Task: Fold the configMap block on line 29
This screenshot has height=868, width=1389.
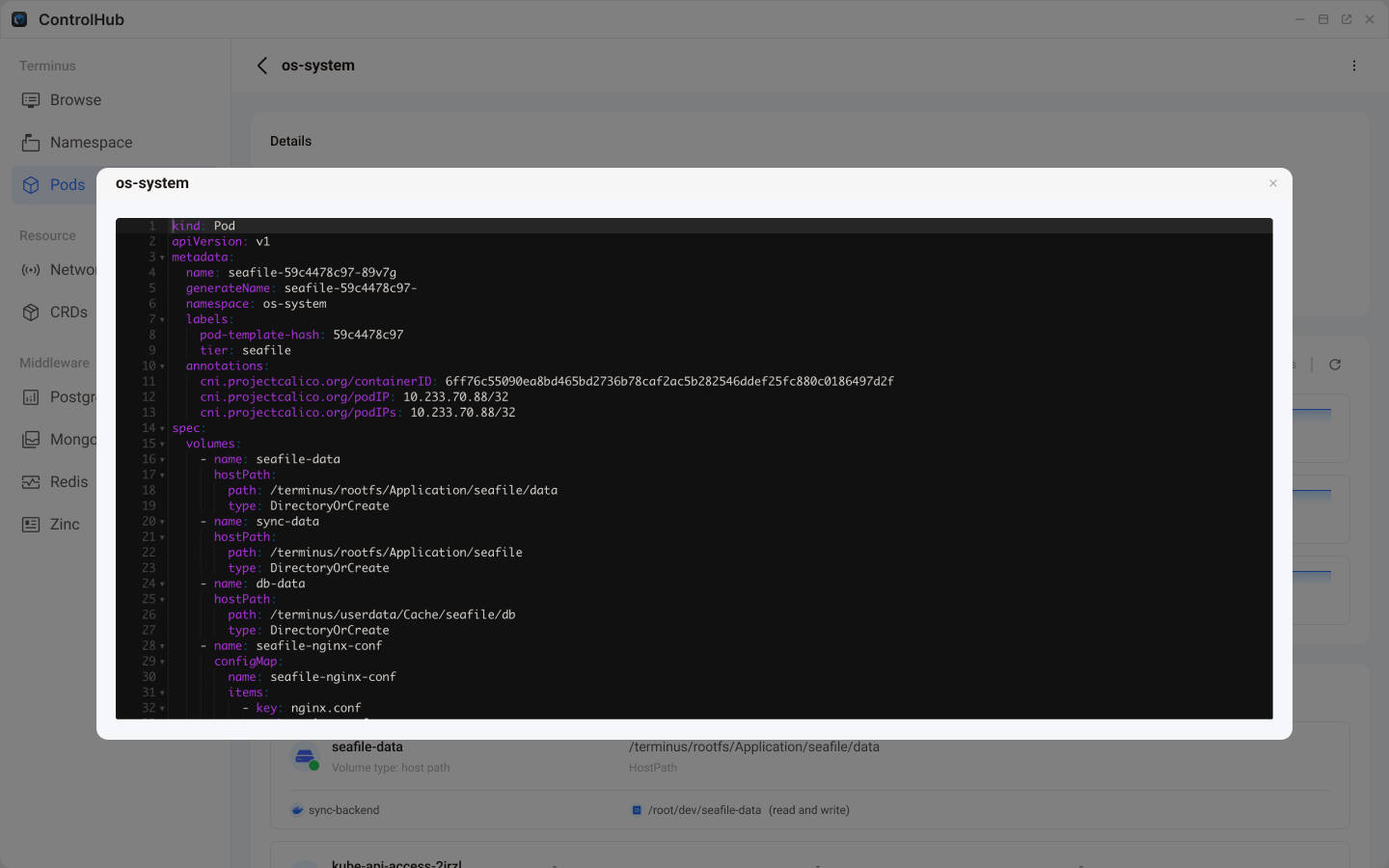Action: click(162, 662)
